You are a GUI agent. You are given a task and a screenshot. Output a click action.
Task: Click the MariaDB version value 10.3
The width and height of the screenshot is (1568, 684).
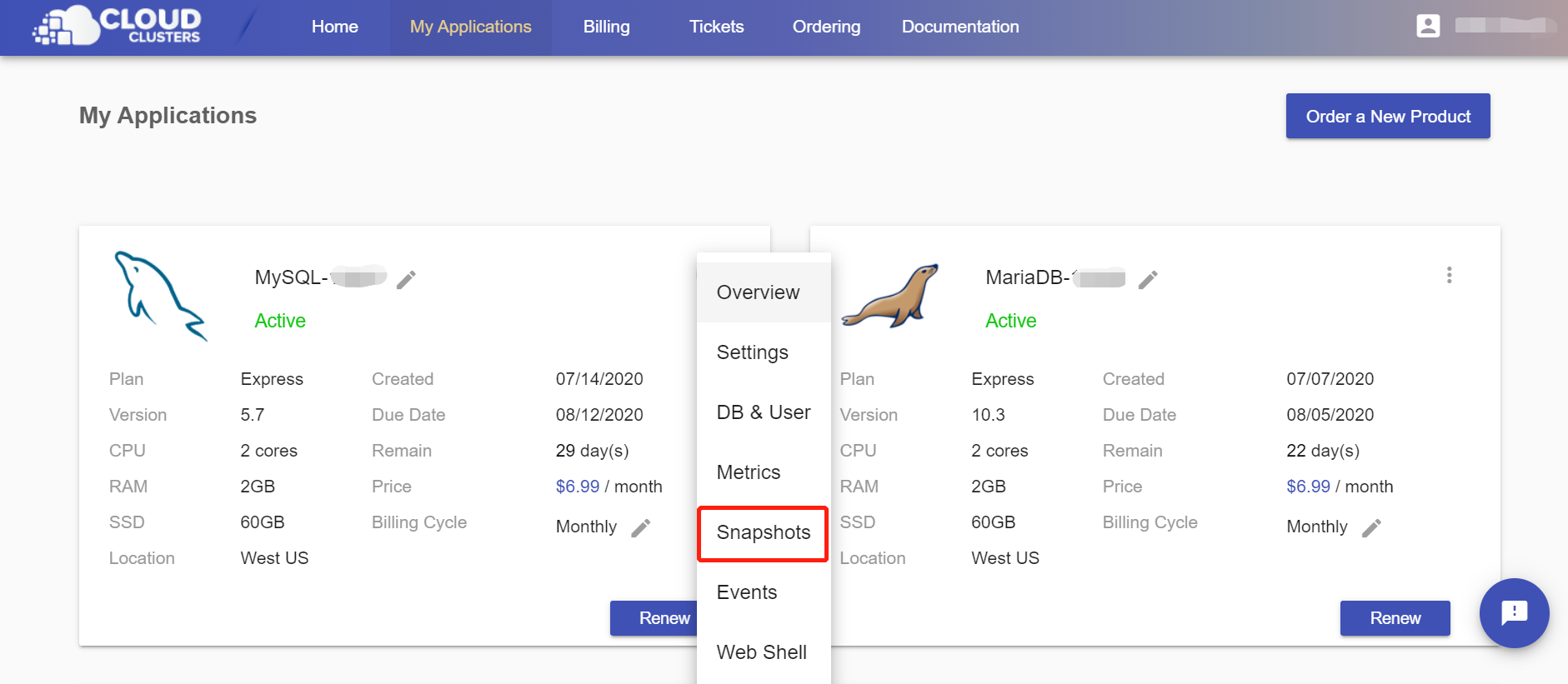[989, 415]
